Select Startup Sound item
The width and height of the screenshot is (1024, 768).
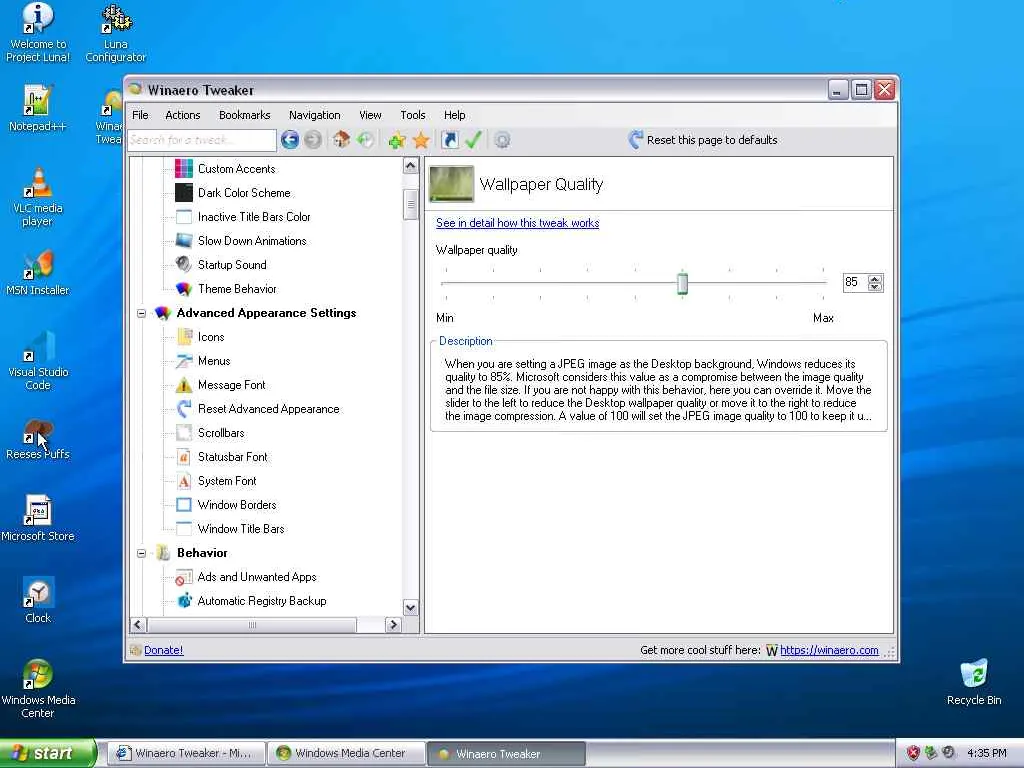pyautogui.click(x=232, y=264)
